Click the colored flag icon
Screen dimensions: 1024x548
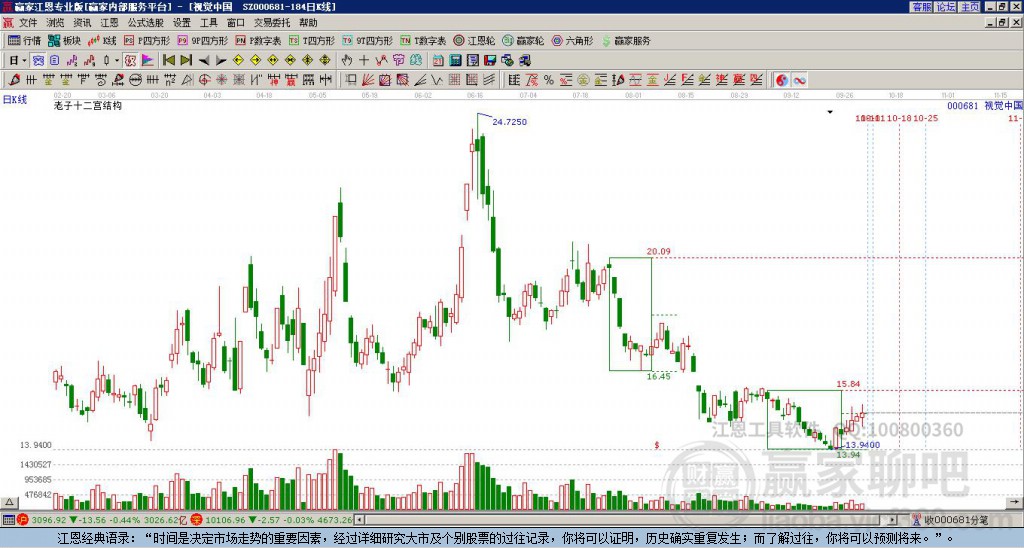point(148,61)
